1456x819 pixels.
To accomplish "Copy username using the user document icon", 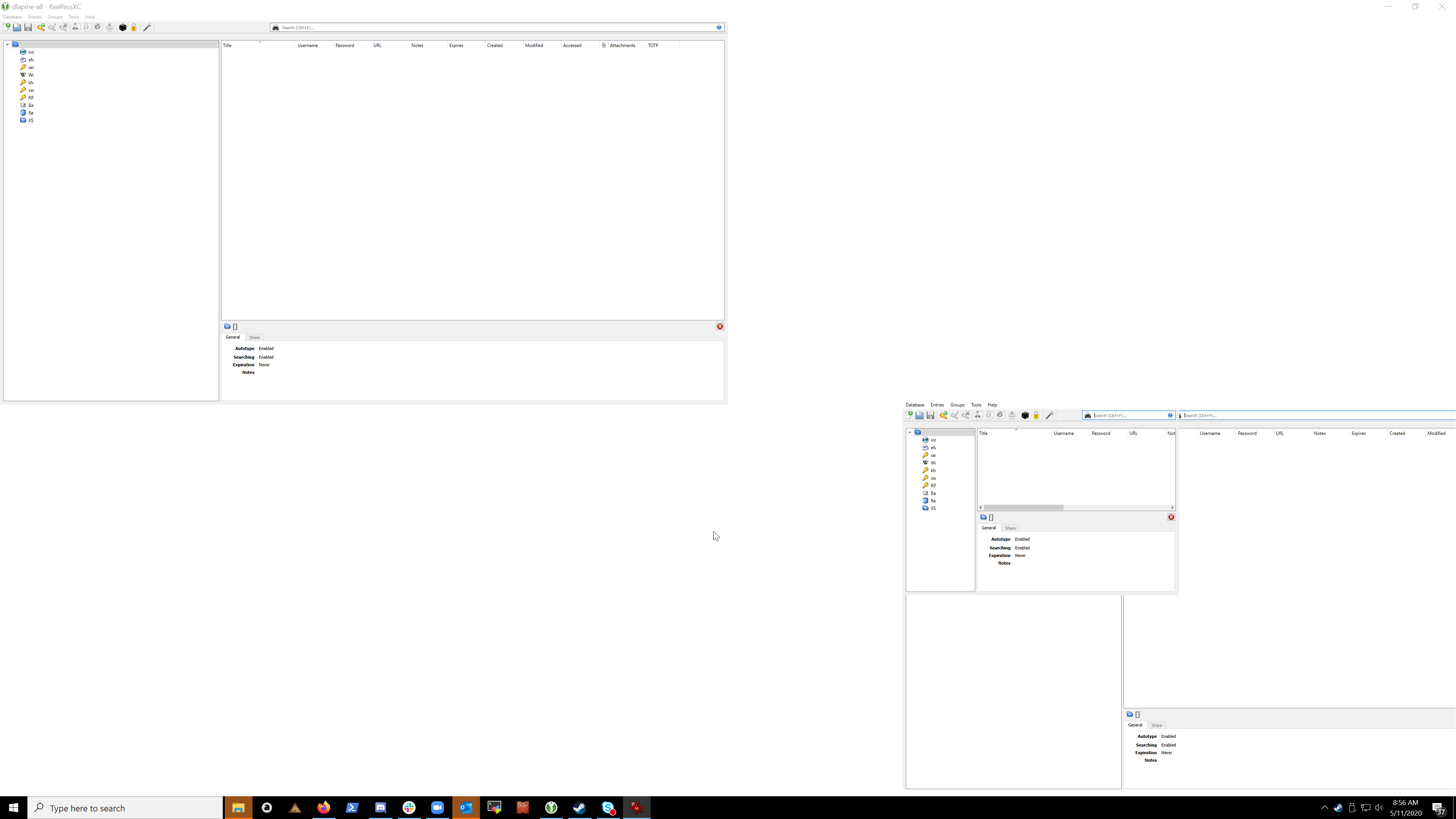I will tap(76, 27).
